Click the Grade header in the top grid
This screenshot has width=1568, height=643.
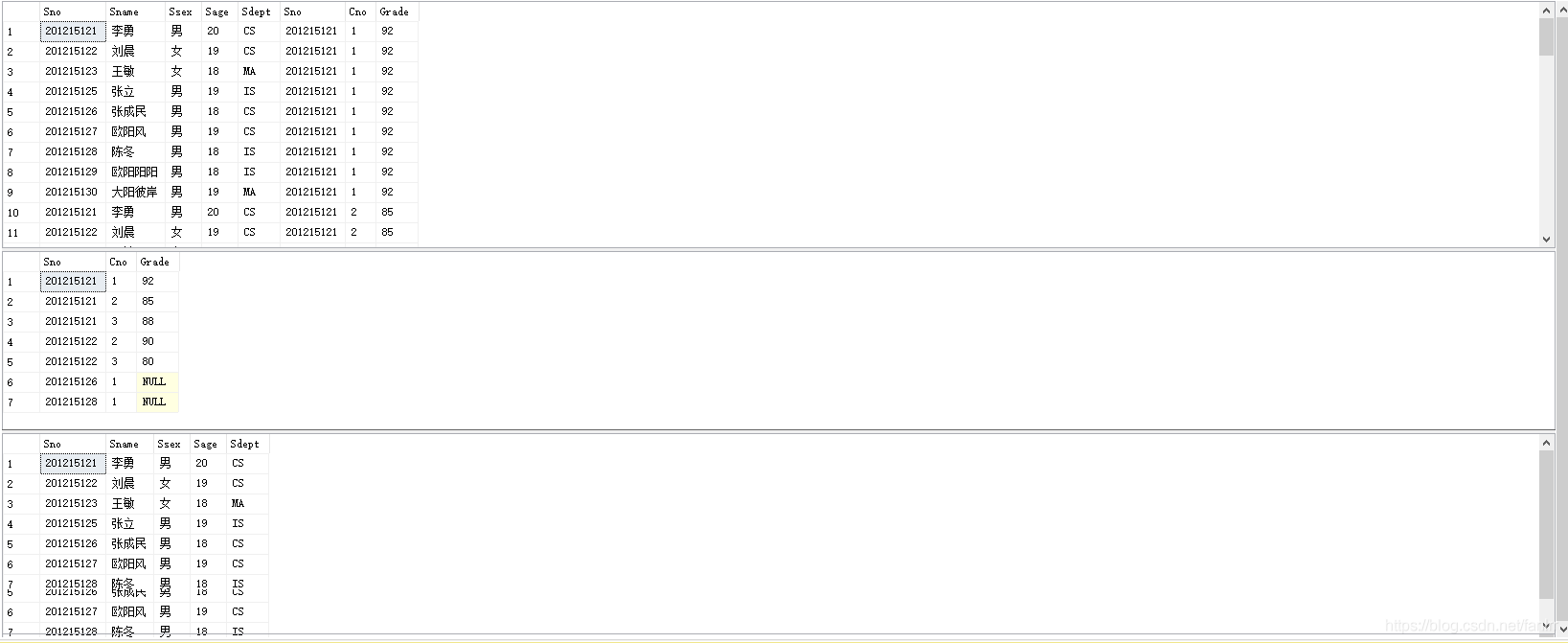tap(396, 11)
